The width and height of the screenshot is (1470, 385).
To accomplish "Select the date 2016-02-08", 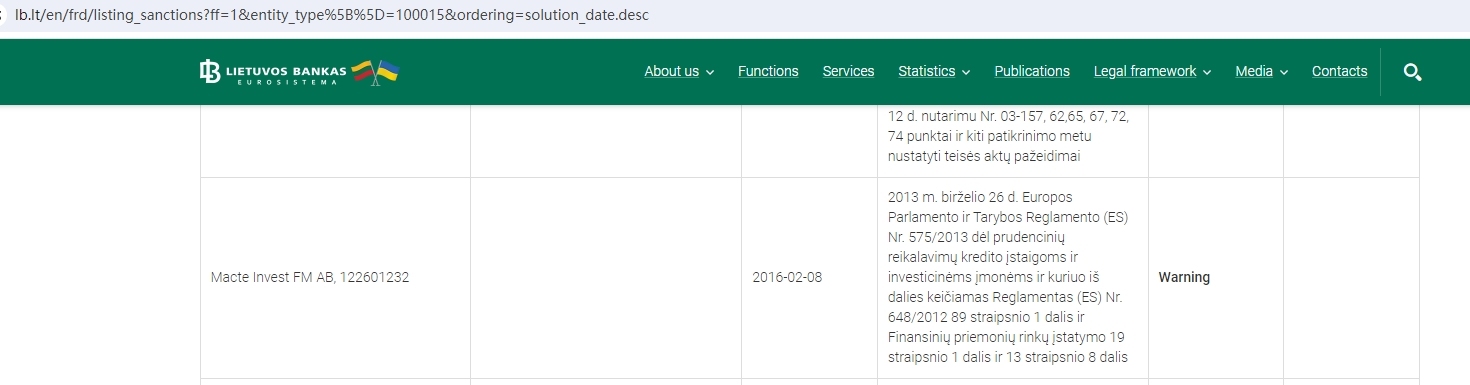I will pyautogui.click(x=787, y=277).
